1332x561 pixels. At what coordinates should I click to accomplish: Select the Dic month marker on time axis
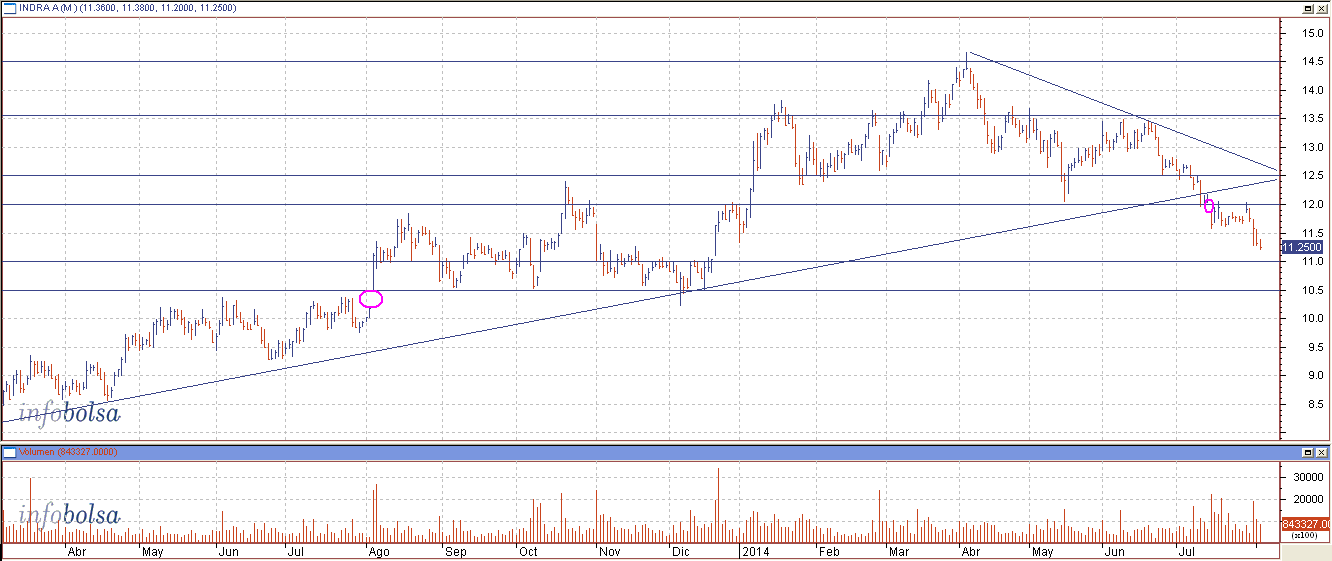click(680, 551)
